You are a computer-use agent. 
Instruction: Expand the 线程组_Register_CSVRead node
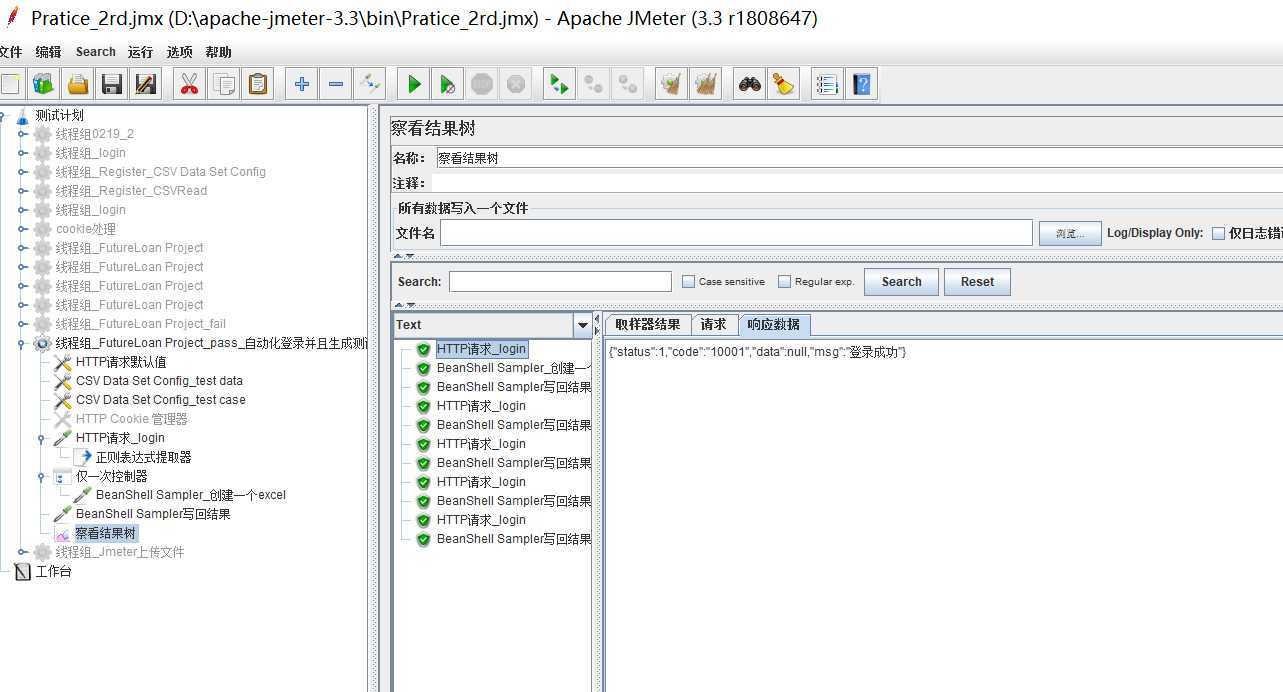pos(23,191)
